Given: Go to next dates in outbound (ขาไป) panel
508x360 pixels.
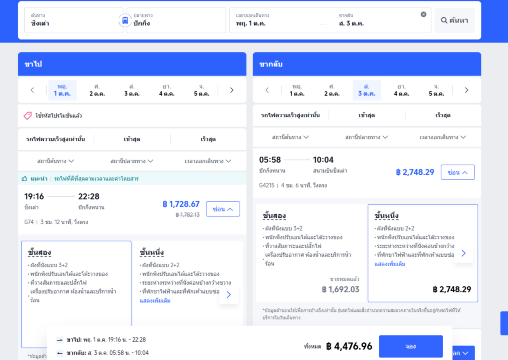Looking at the screenshot, I should [232, 90].
